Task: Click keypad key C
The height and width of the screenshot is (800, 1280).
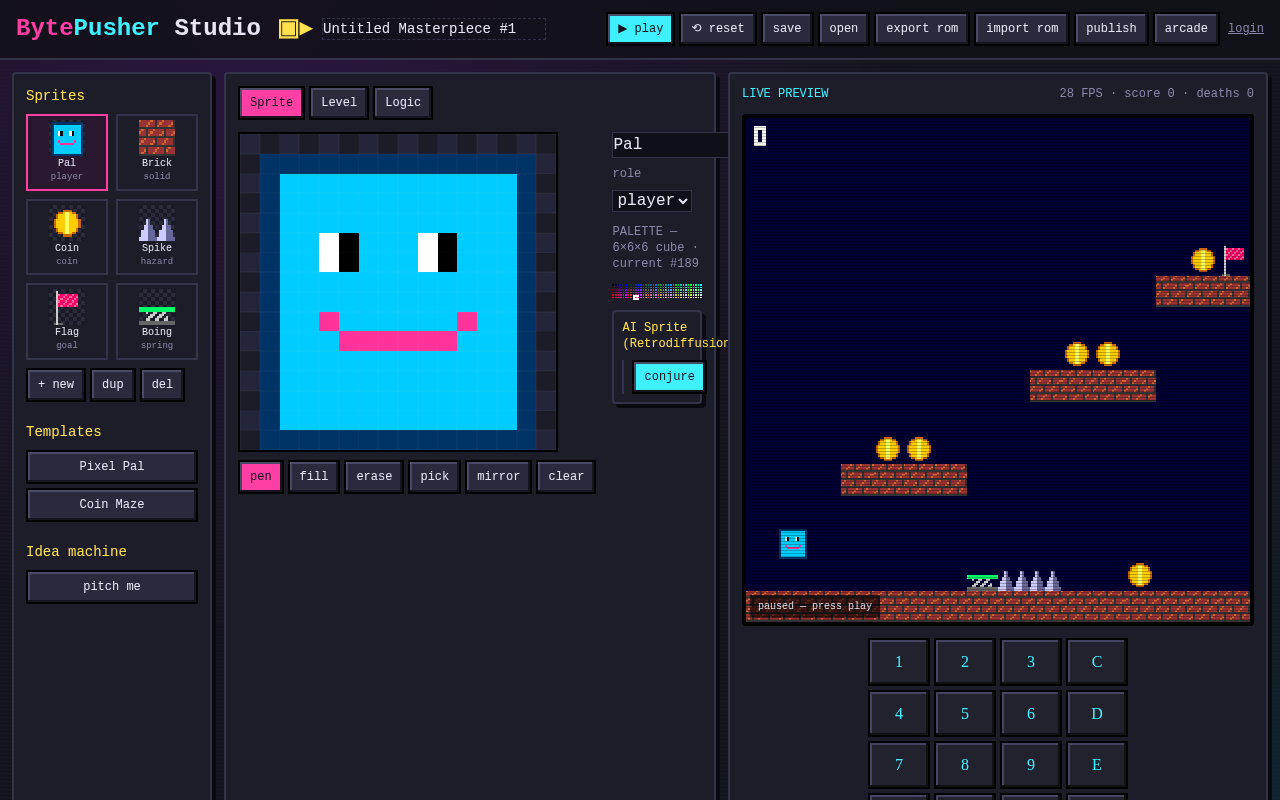Action: click(1097, 662)
